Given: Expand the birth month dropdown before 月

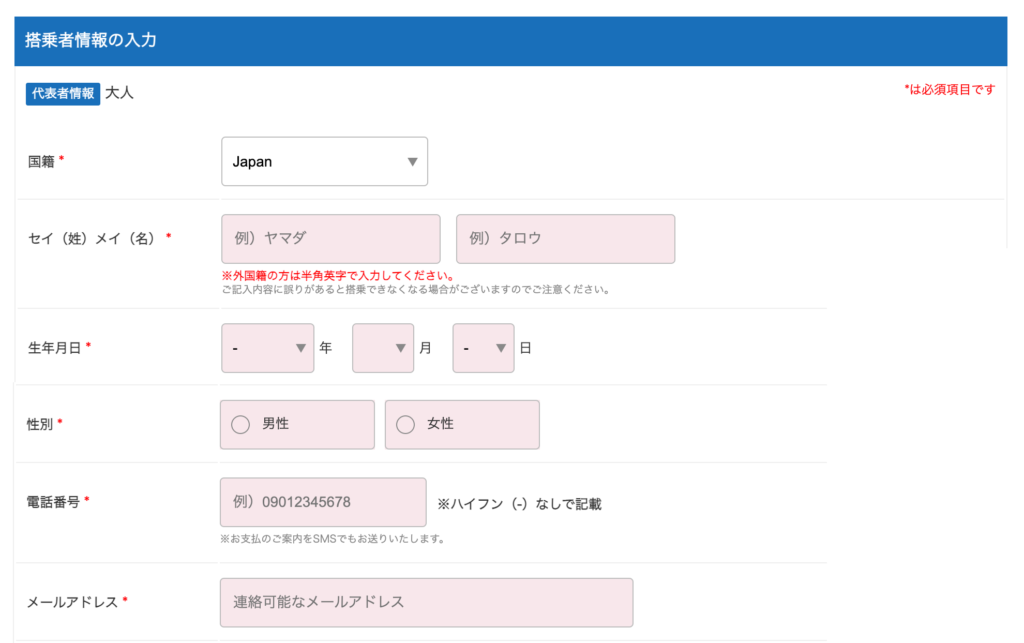Looking at the screenshot, I should [382, 348].
